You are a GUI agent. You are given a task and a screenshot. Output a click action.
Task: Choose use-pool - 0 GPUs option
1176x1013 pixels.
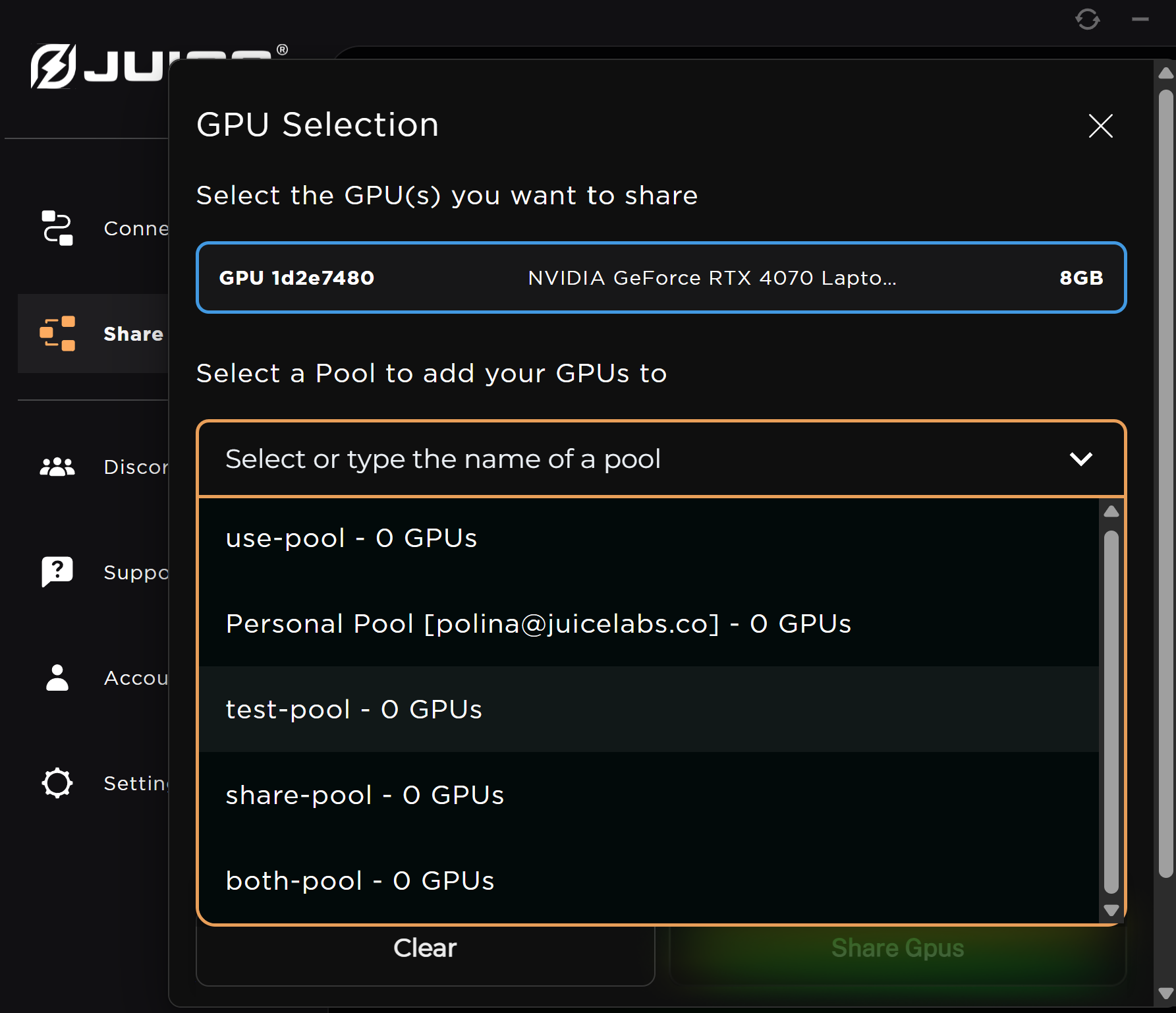tap(649, 538)
